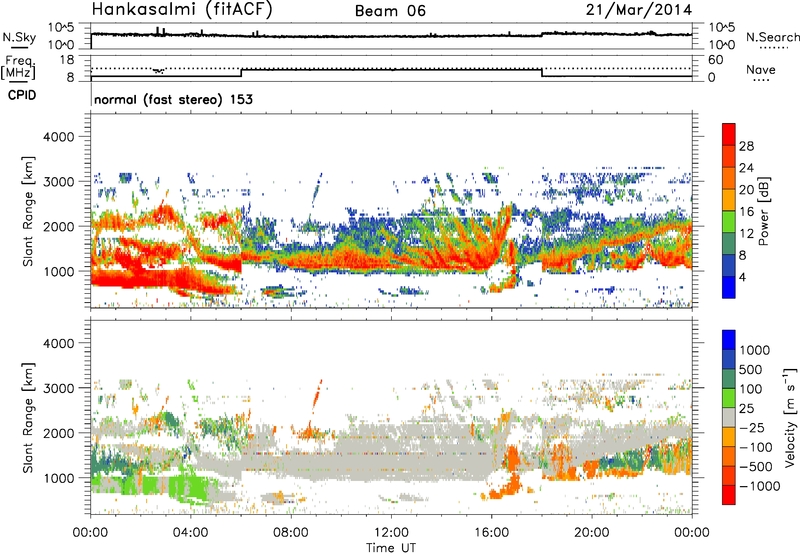Click the 'Hankasalmi (fitACF)' title text

click(182, 9)
